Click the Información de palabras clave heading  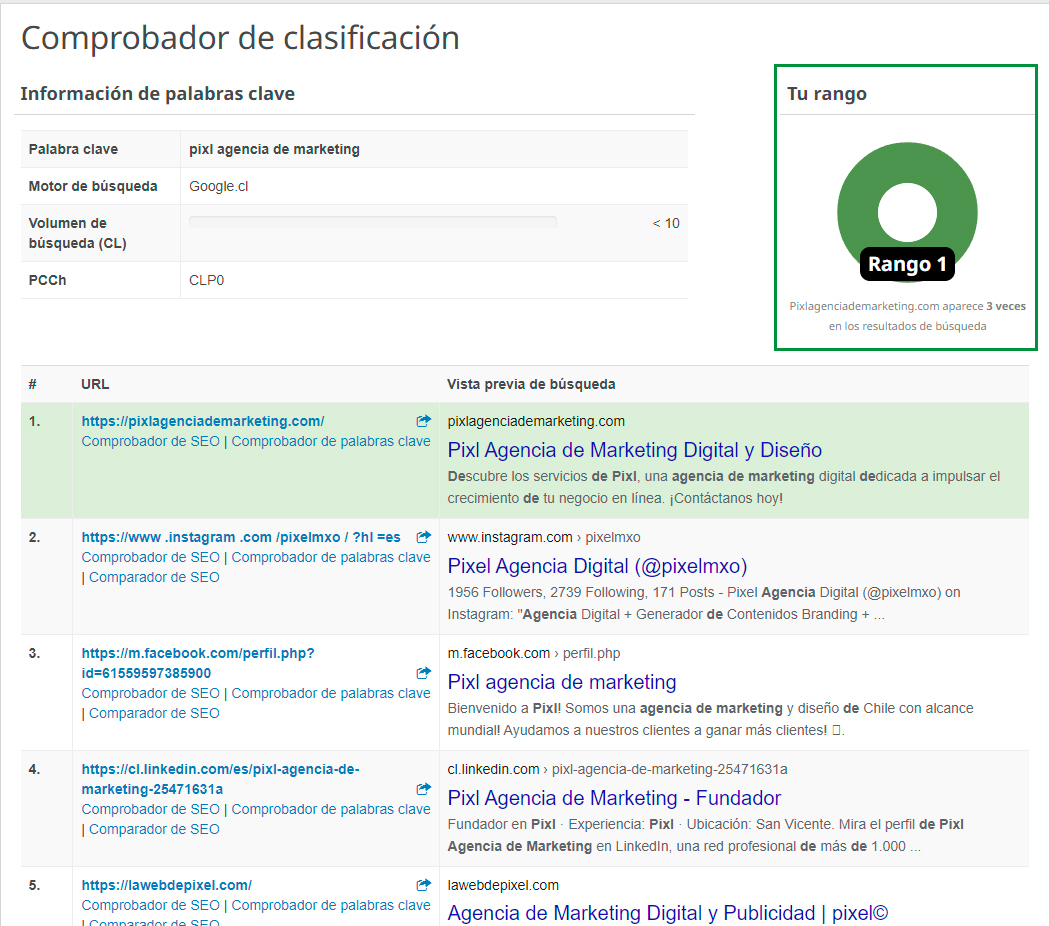pos(157,94)
